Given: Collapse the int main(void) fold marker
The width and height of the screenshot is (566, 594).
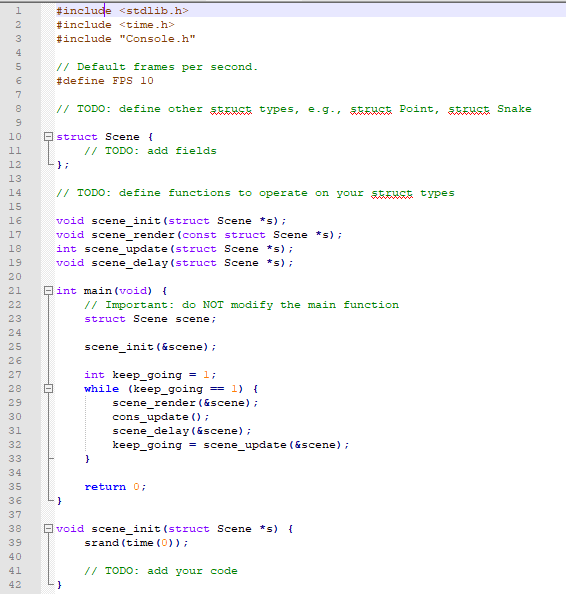Looking at the screenshot, I should click(48, 291).
